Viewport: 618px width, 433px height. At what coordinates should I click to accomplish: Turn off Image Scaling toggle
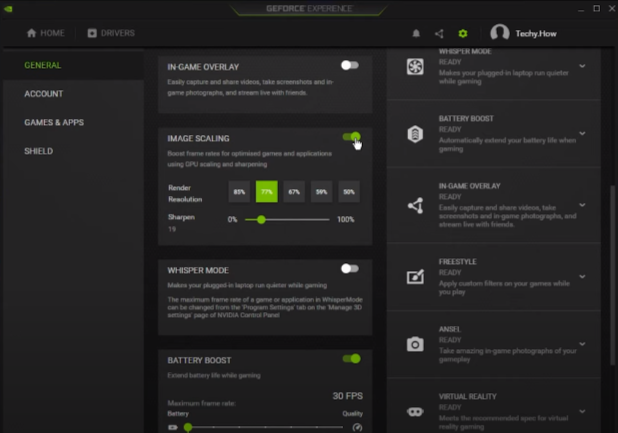351,137
